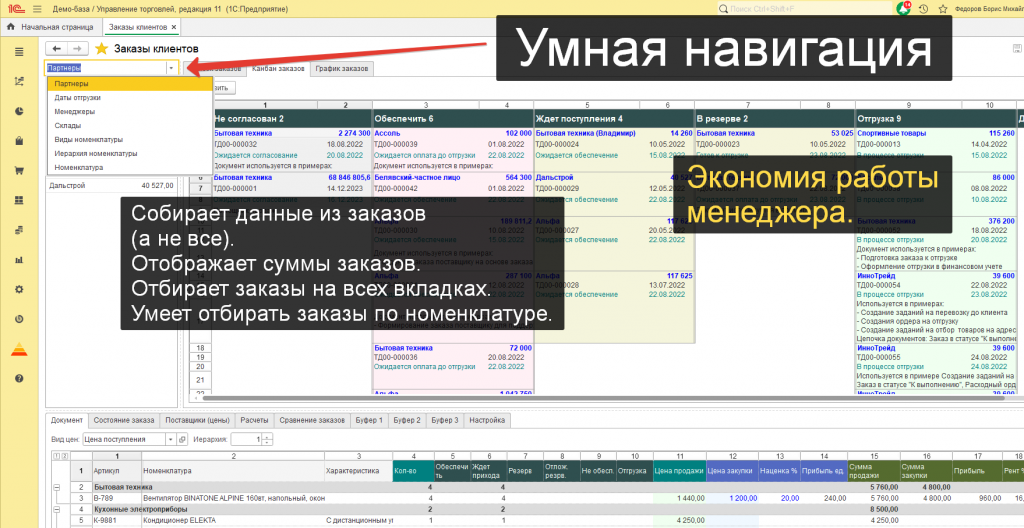Open the history clock icon in title bar
The height and width of the screenshot is (528, 1024).
pos(923,9)
